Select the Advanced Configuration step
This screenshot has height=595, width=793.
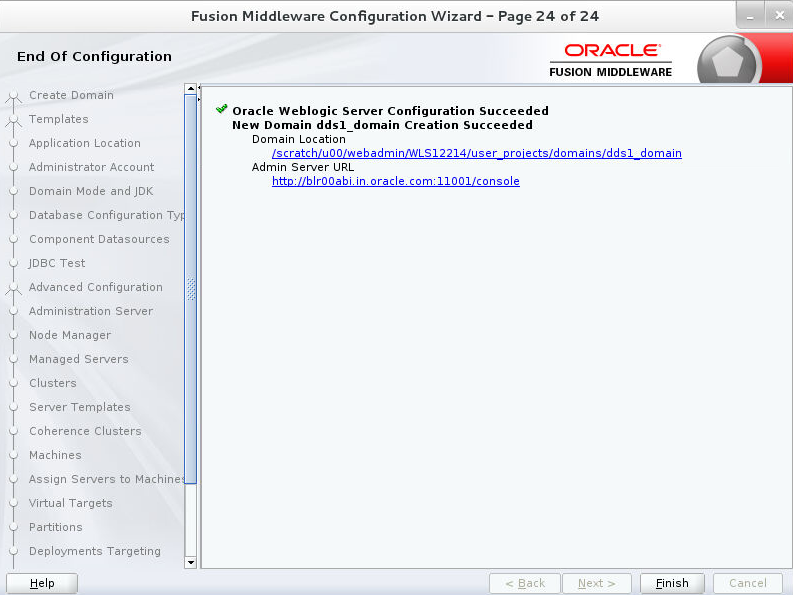(96, 287)
